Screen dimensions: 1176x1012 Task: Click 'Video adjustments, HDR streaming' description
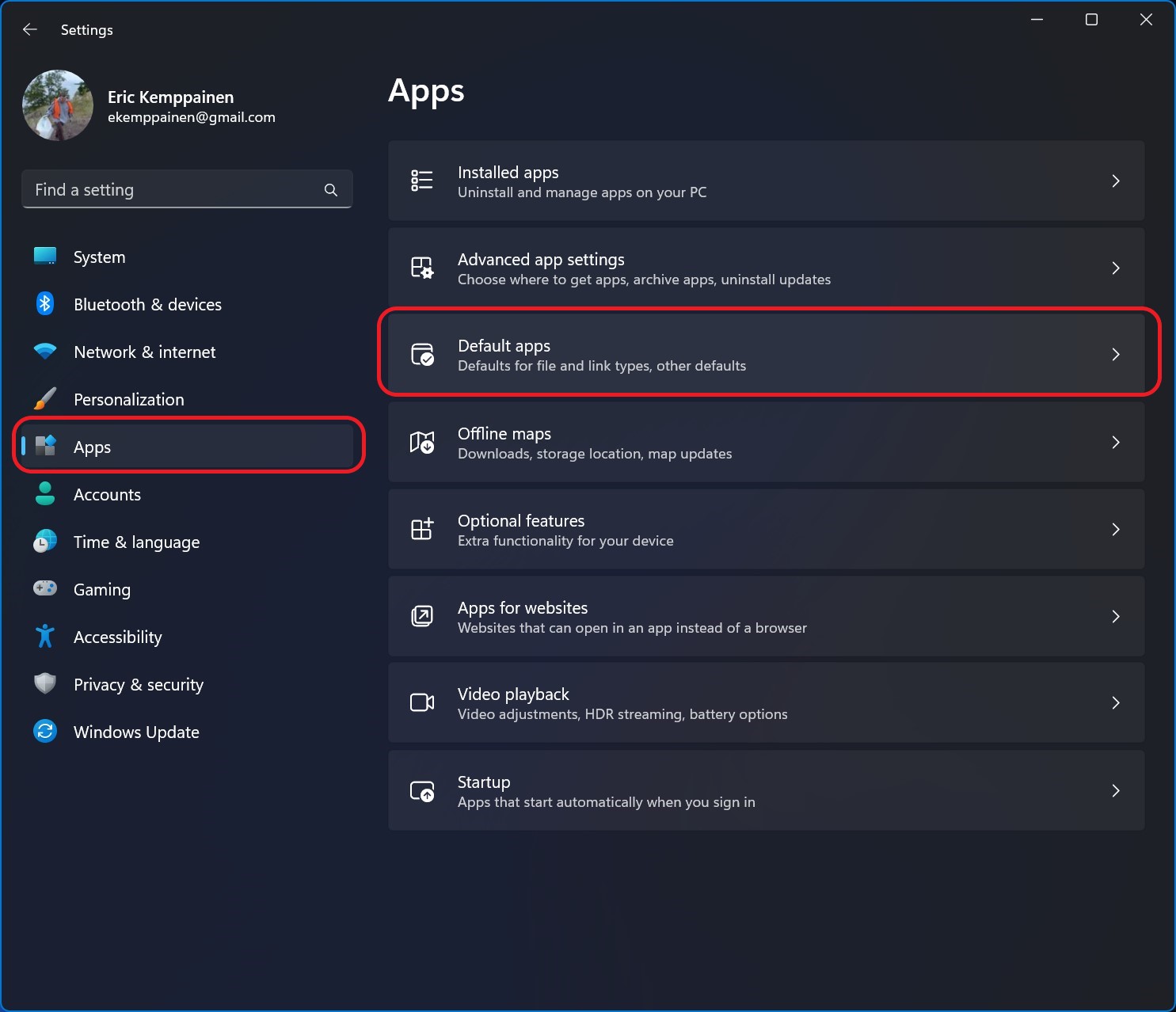point(622,714)
